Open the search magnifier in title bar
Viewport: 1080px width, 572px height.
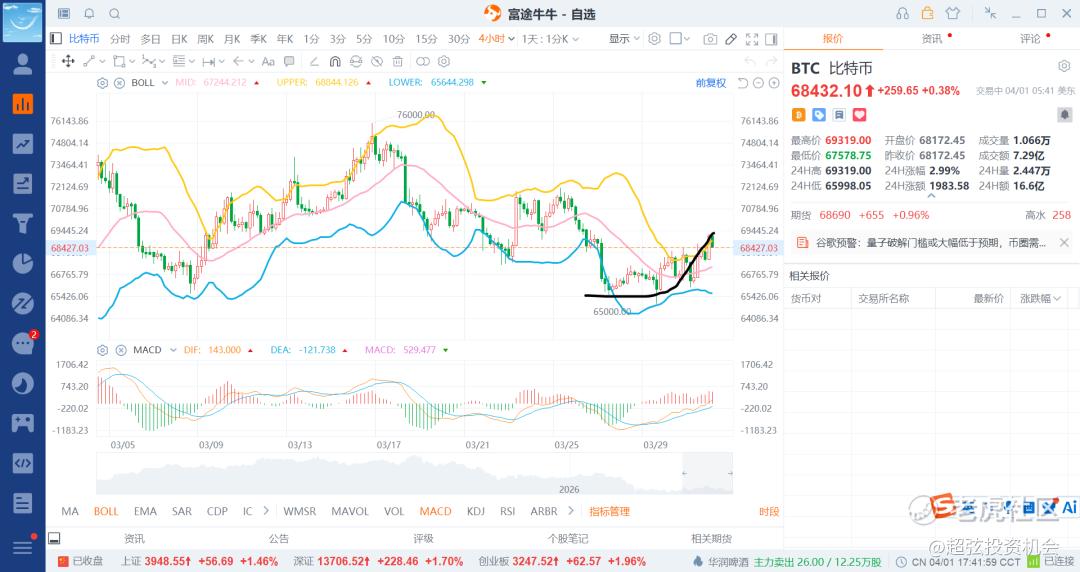113,14
